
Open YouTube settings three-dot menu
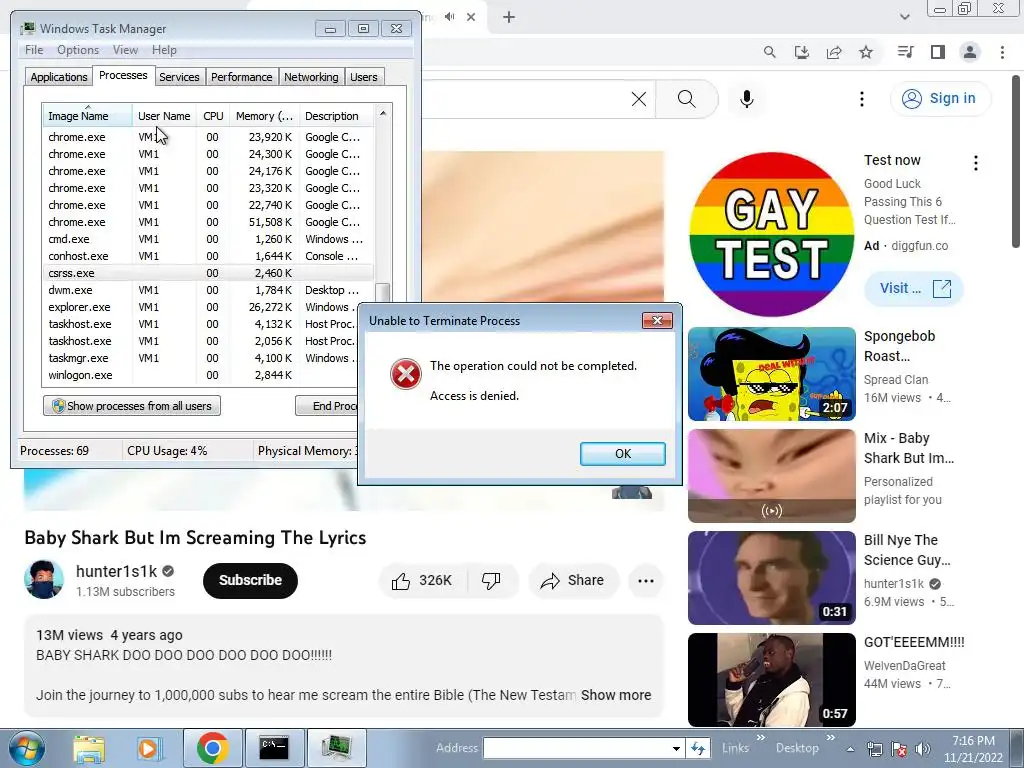862,99
